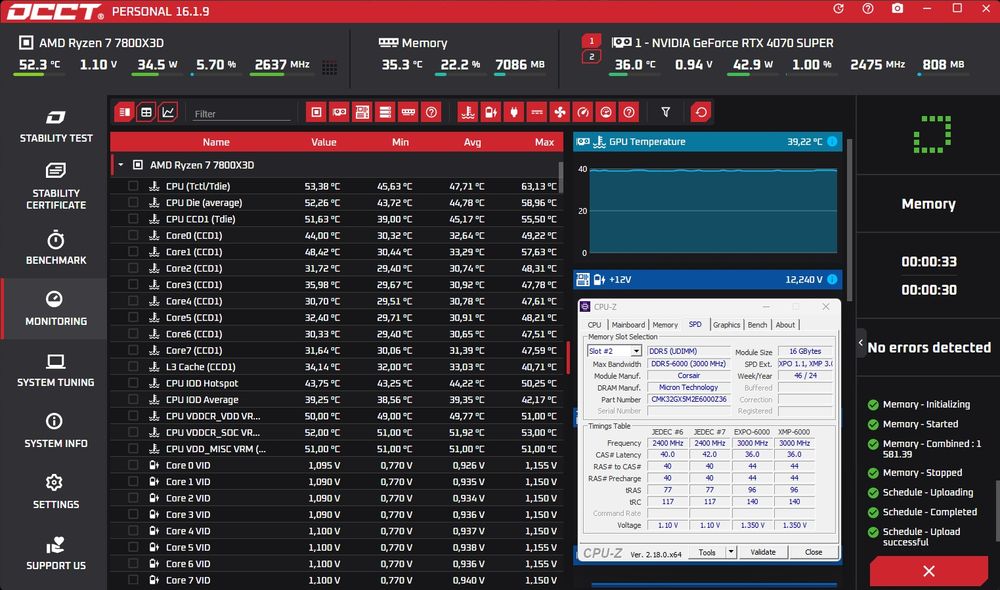Check the L3 Cache (CCD1) row checkbox

(x=133, y=367)
